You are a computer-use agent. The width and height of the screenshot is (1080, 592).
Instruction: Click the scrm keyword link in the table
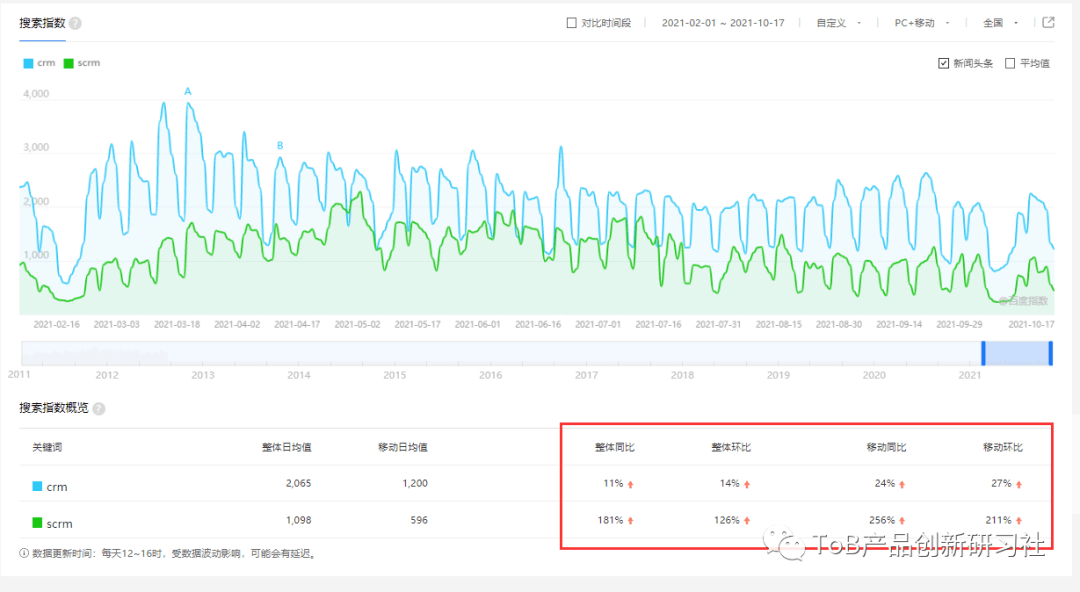(58, 522)
